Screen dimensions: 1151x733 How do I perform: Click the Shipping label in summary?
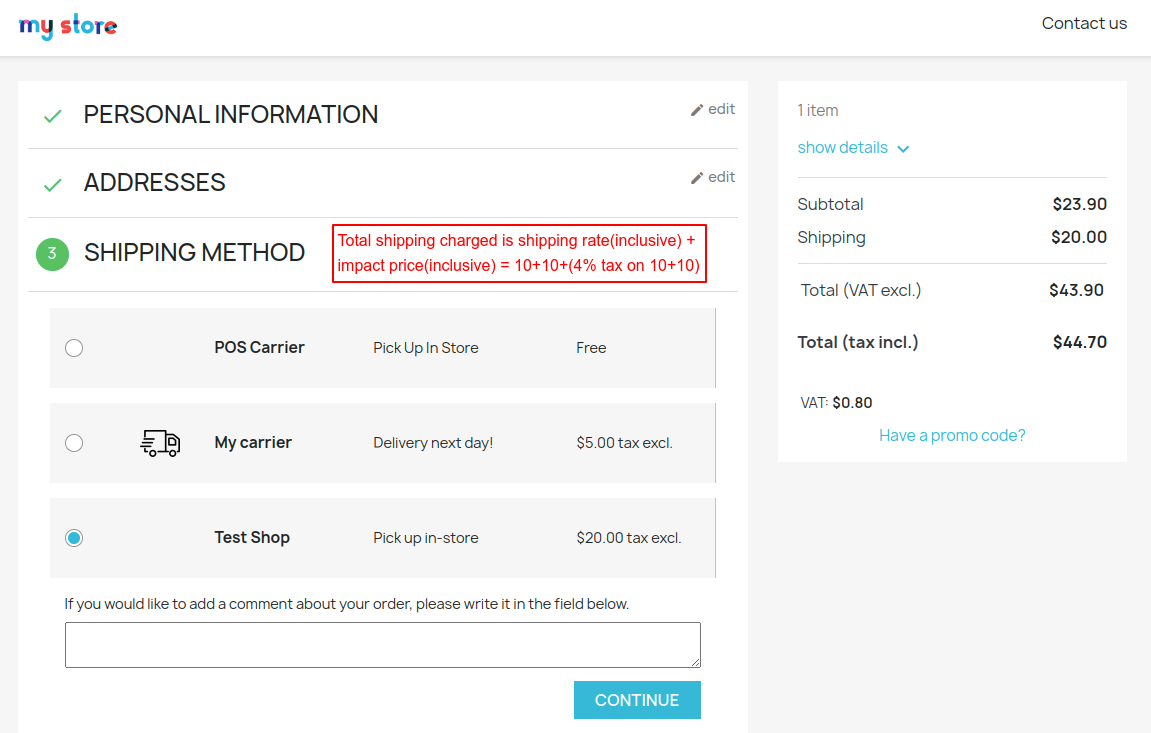click(x=832, y=238)
